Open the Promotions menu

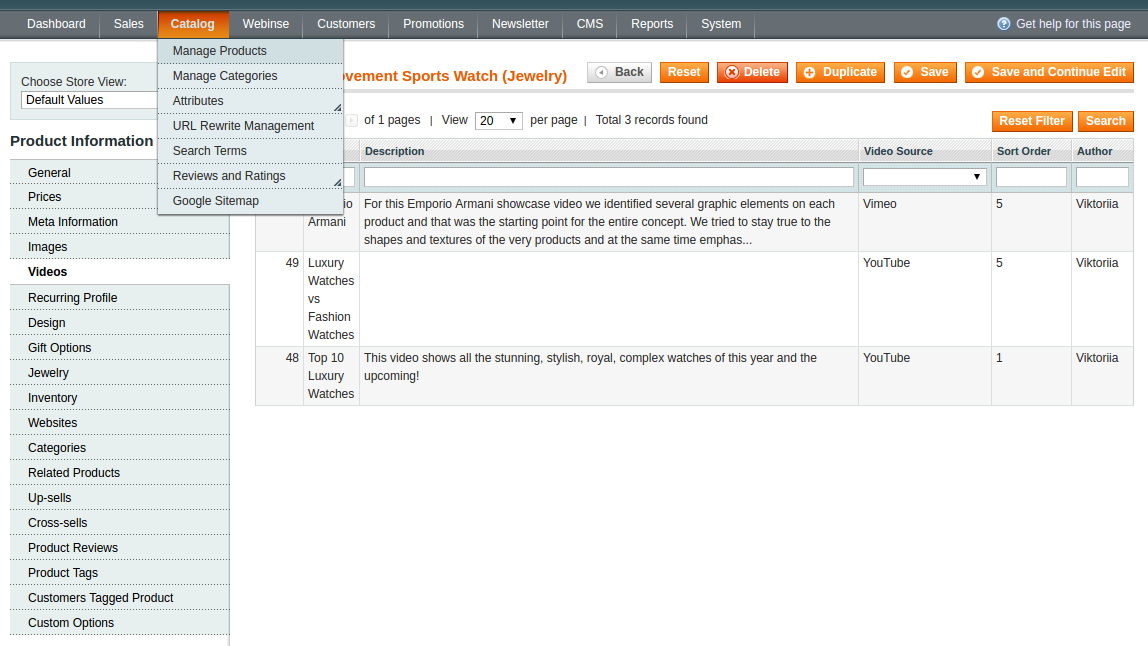[433, 24]
